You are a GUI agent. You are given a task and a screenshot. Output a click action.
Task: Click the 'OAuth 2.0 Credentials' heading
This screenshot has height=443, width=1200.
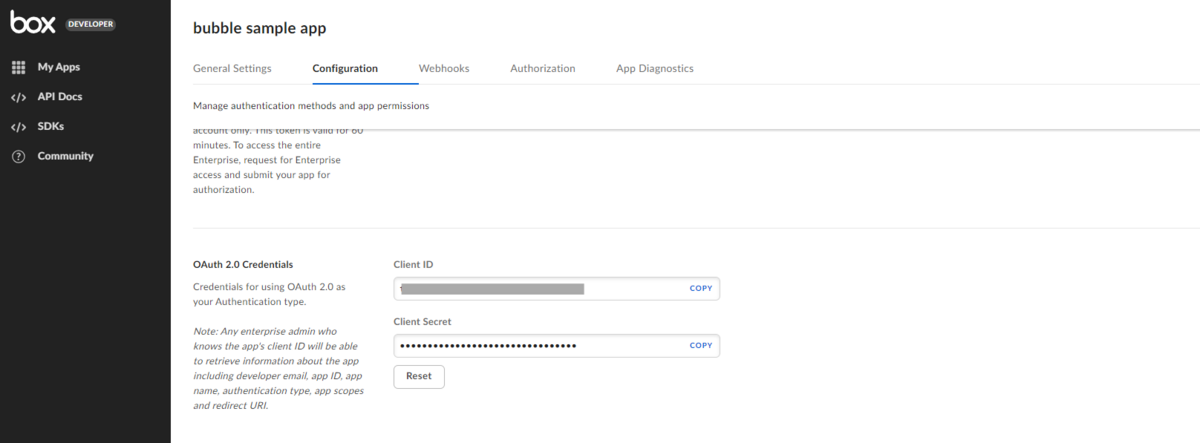point(243,265)
